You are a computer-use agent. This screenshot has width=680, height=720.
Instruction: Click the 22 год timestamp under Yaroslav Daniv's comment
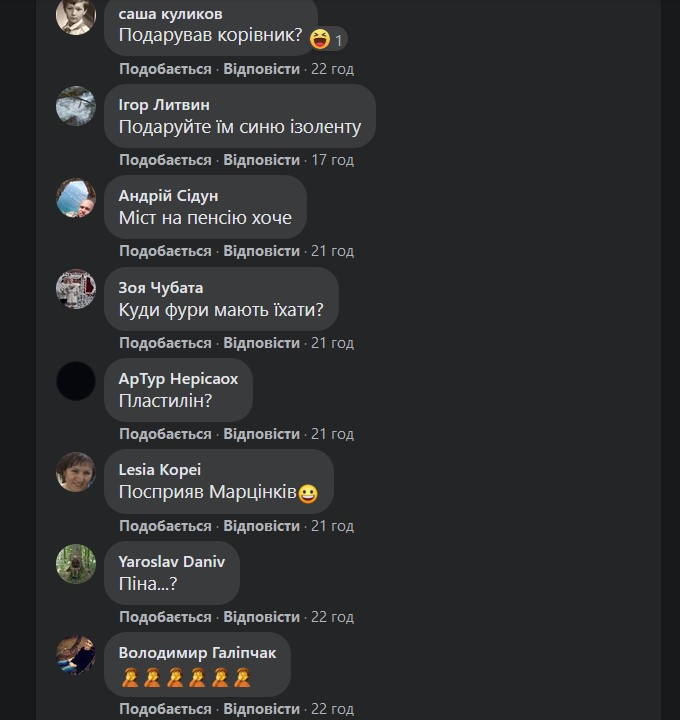pos(332,617)
